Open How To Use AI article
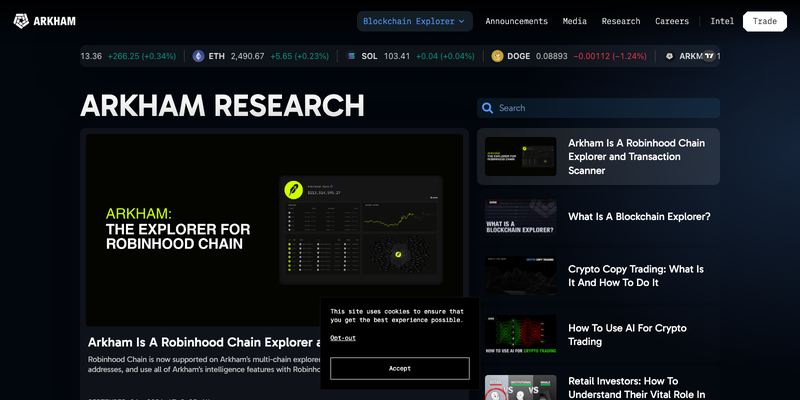 (627, 335)
